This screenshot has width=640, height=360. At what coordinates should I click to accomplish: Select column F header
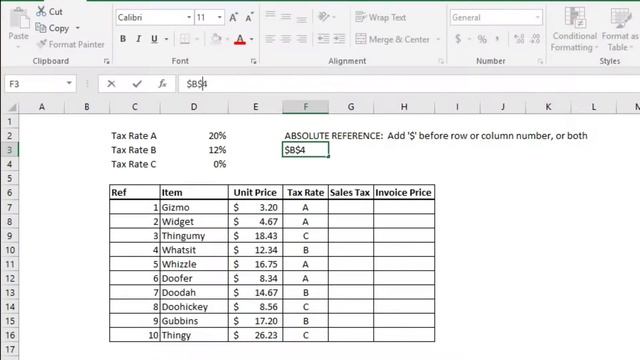tap(305, 107)
